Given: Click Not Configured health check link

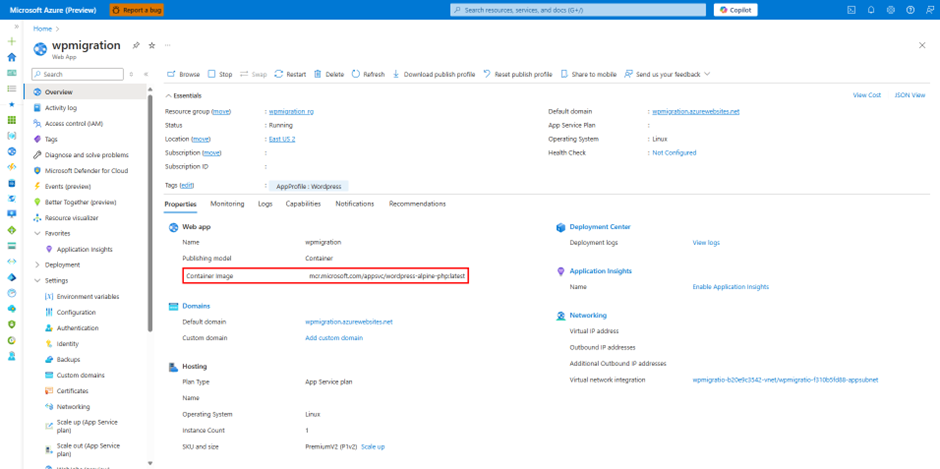Looking at the screenshot, I should tap(674, 153).
